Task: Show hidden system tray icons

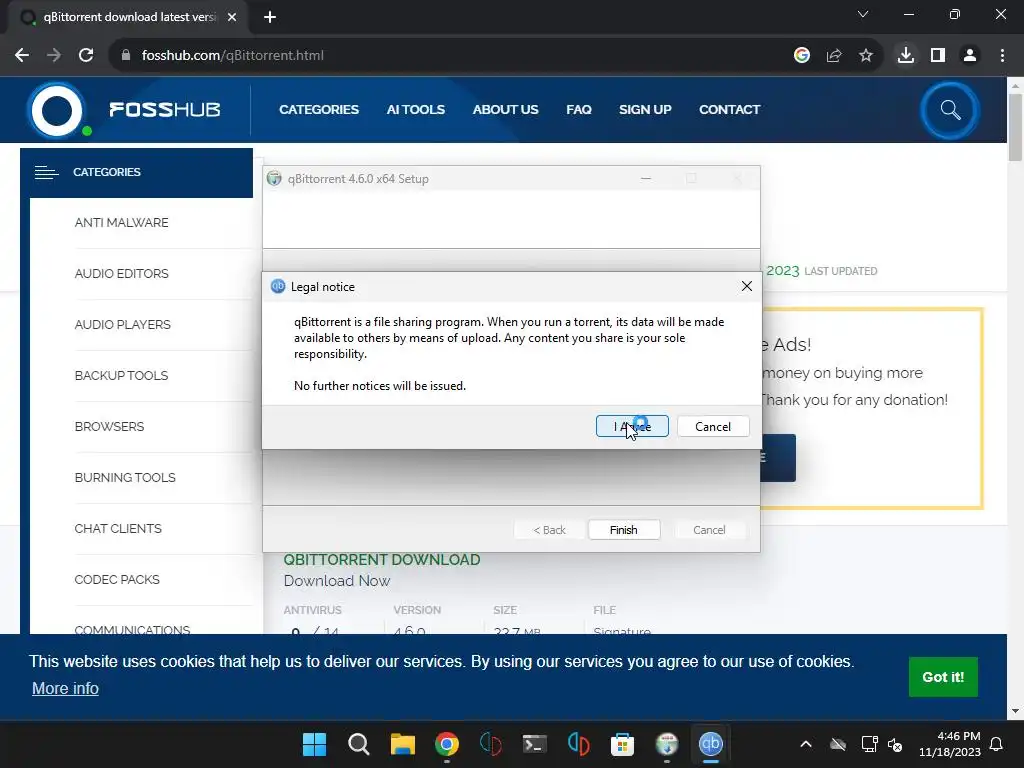Action: click(x=806, y=744)
